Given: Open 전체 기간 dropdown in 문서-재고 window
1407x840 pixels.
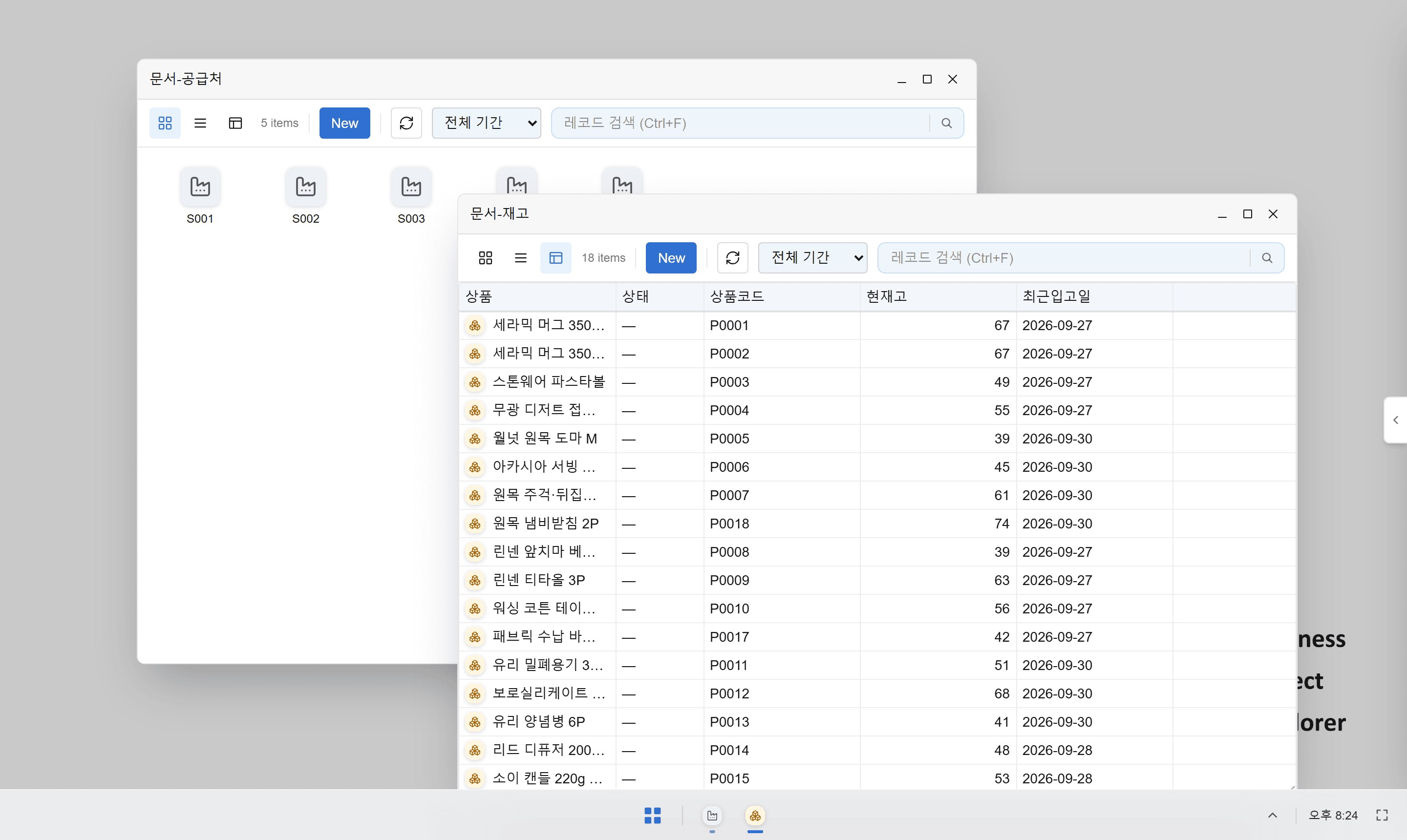Looking at the screenshot, I should (812, 257).
